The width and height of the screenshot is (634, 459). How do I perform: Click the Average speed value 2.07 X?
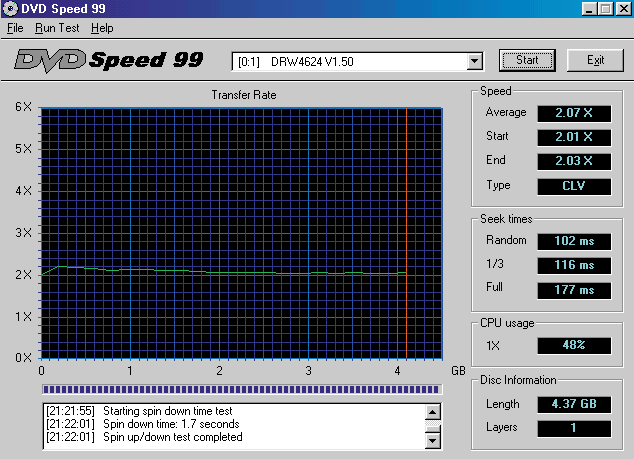click(x=574, y=113)
